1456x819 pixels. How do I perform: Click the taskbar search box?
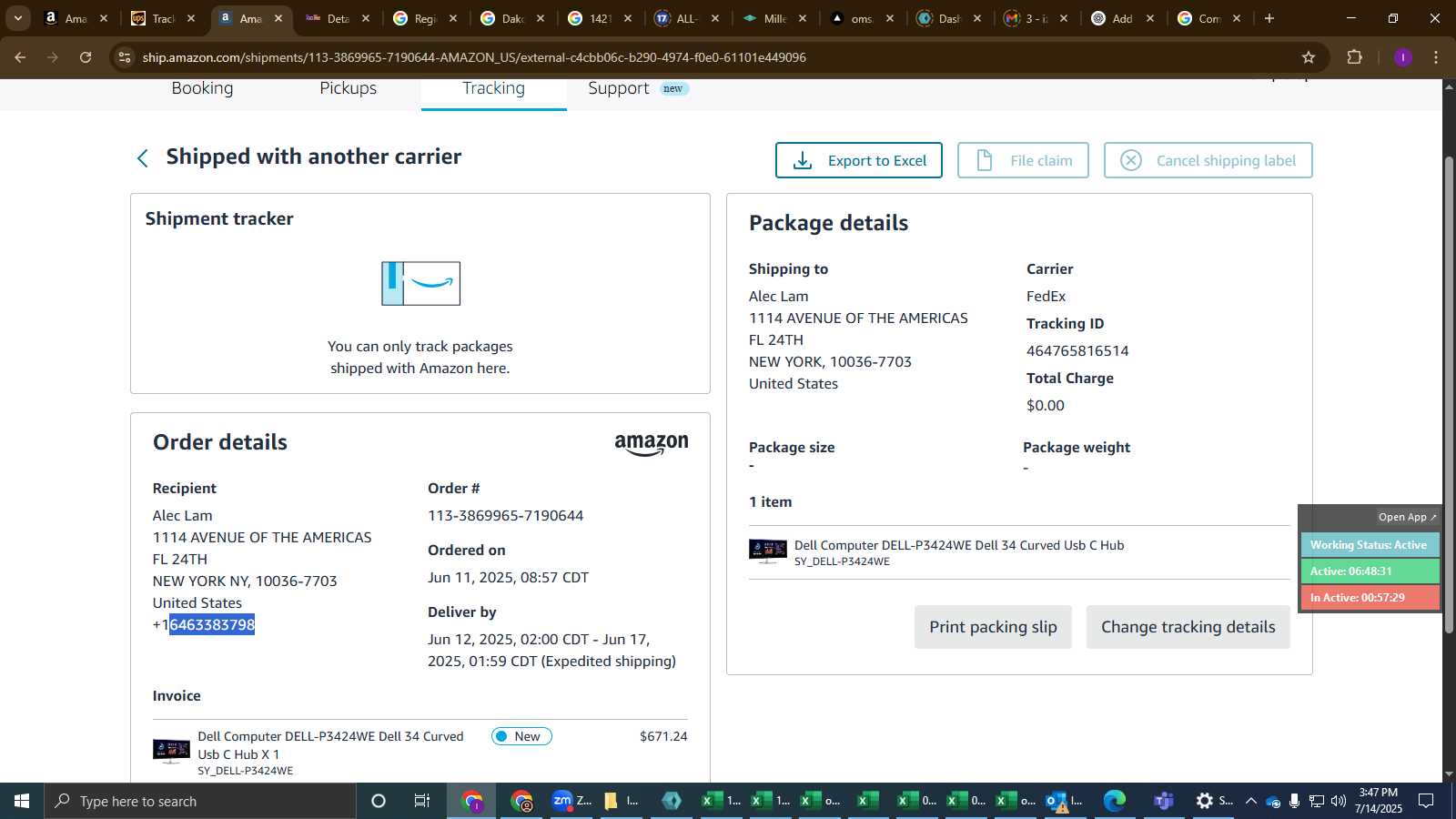(x=200, y=801)
